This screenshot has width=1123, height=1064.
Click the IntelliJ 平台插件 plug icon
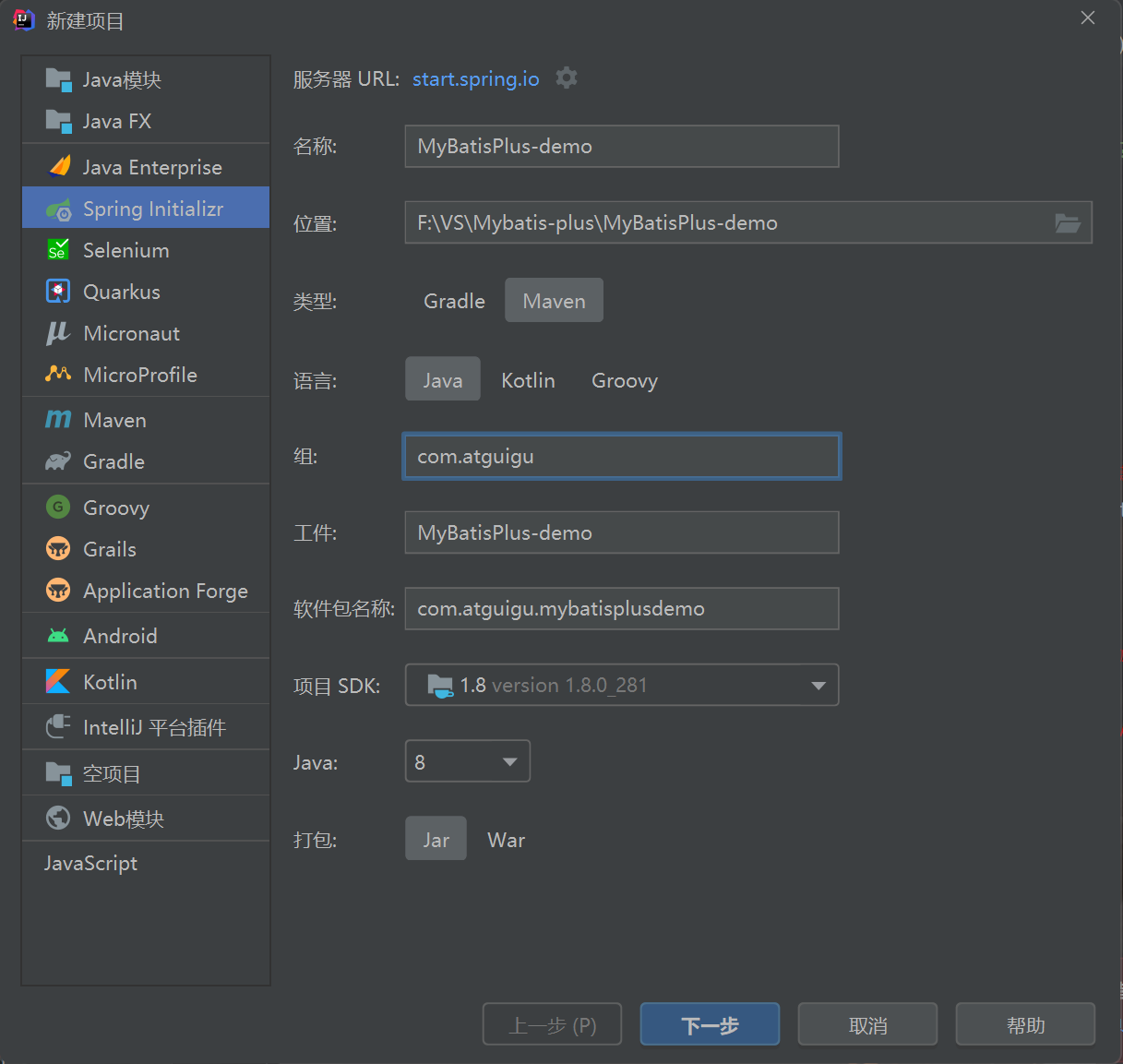(x=58, y=727)
